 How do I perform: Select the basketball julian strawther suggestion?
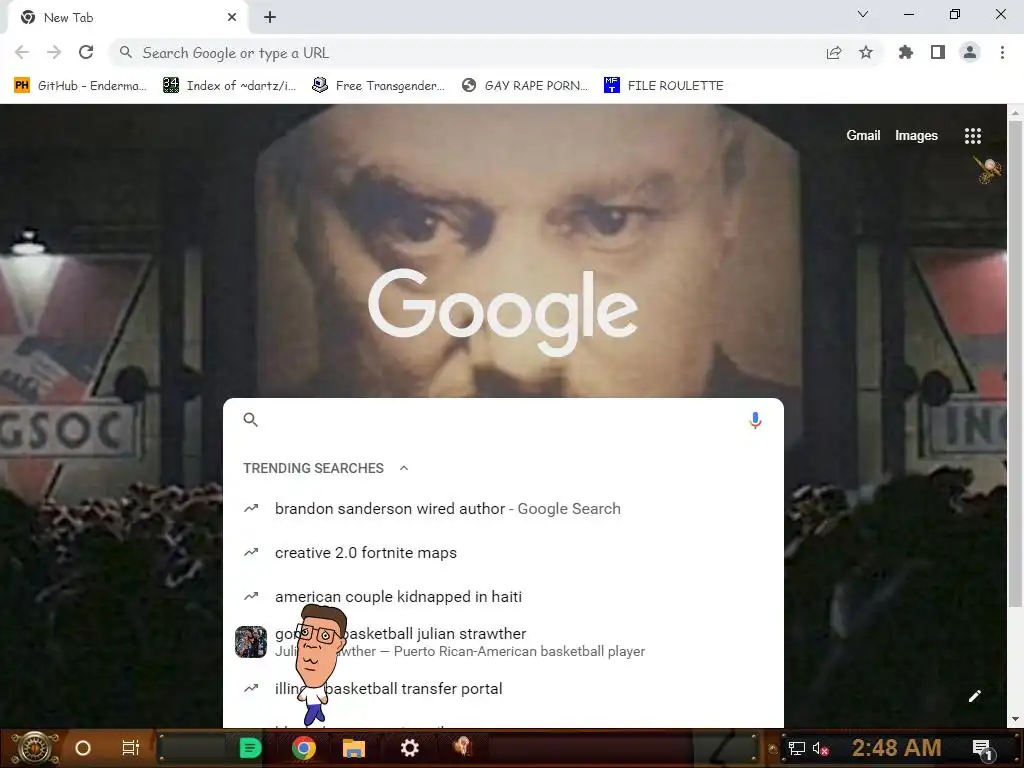[503, 642]
